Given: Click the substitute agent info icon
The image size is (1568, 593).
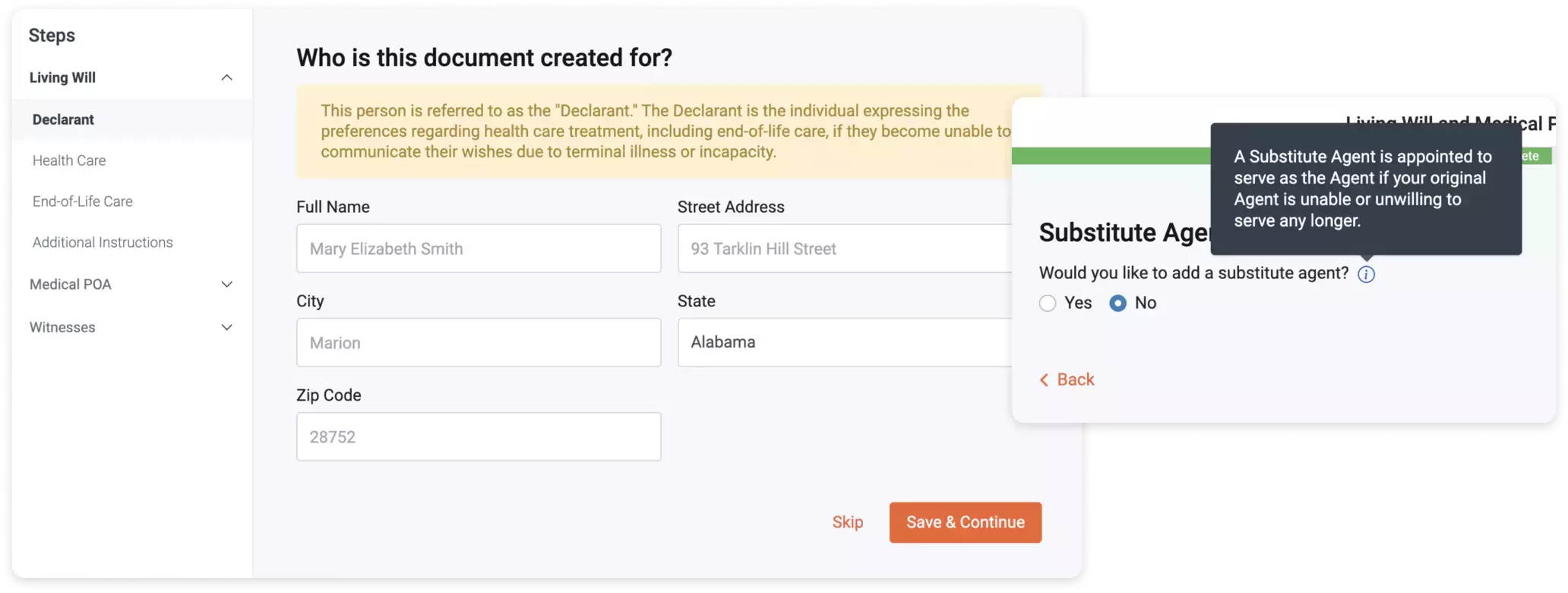Looking at the screenshot, I should (x=1366, y=274).
